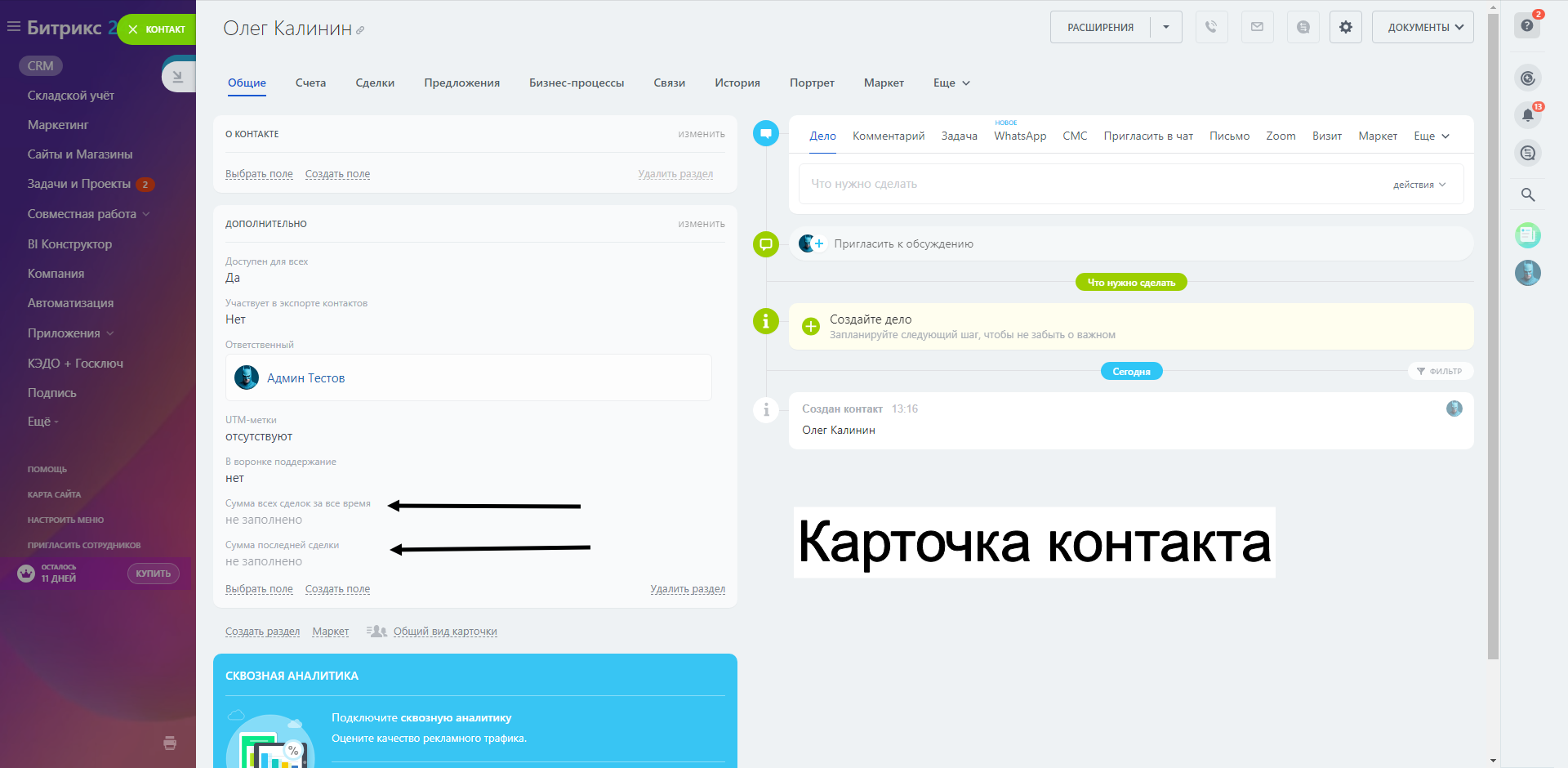Select the WhatsApp timeline tab
1568x768 pixels.
1020,136
